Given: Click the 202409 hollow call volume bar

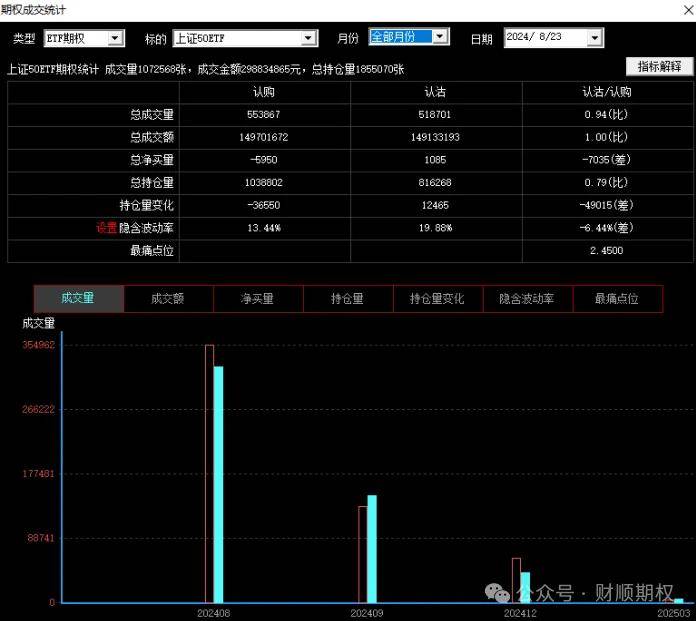Looking at the screenshot, I should [x=363, y=554].
